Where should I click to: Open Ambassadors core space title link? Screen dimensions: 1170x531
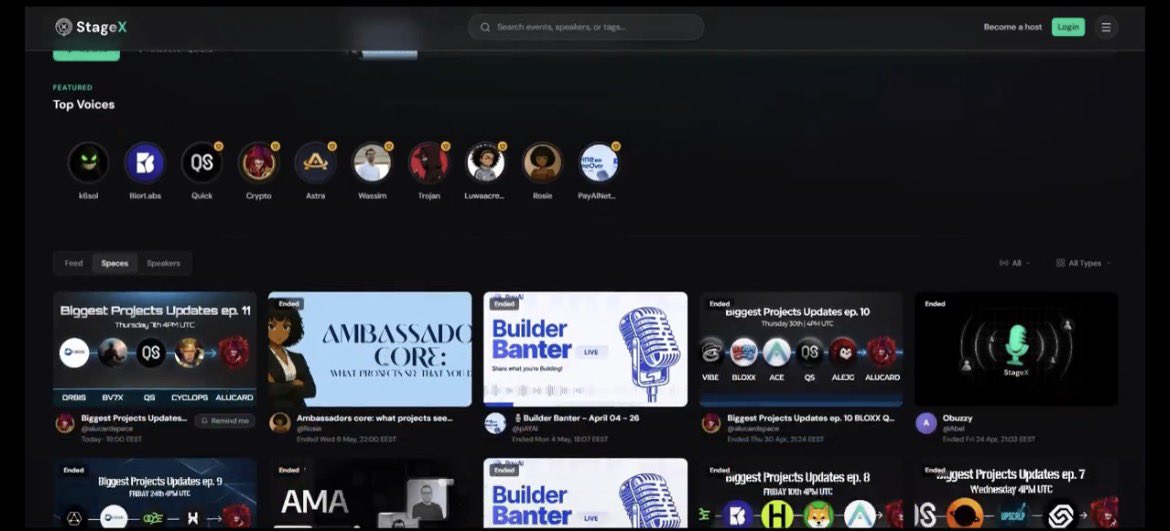[375, 418]
